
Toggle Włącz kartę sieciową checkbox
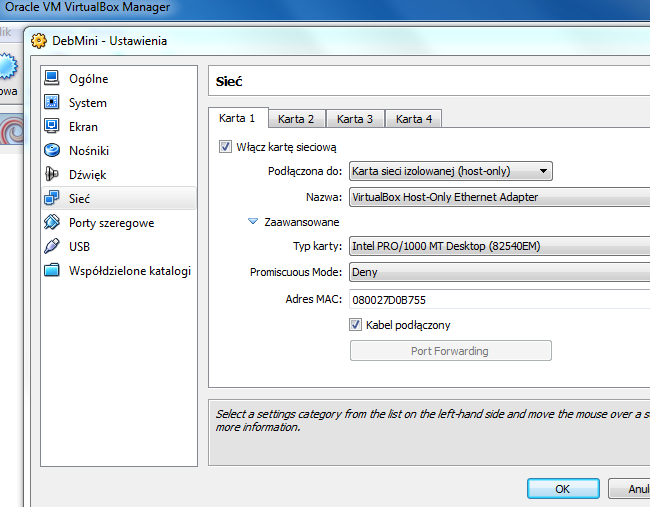pos(225,146)
